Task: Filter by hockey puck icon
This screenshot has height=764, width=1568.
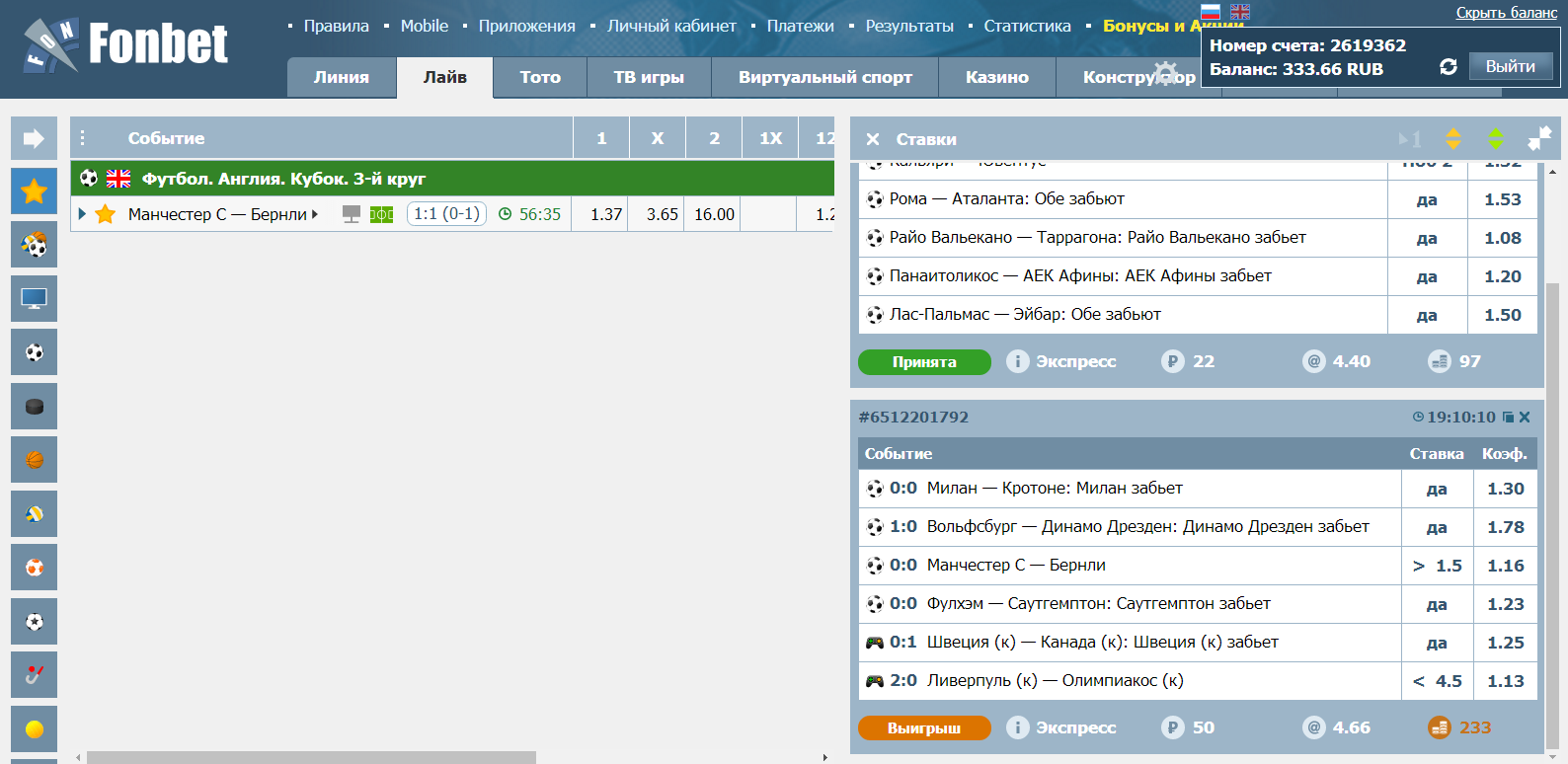Action: (34, 406)
